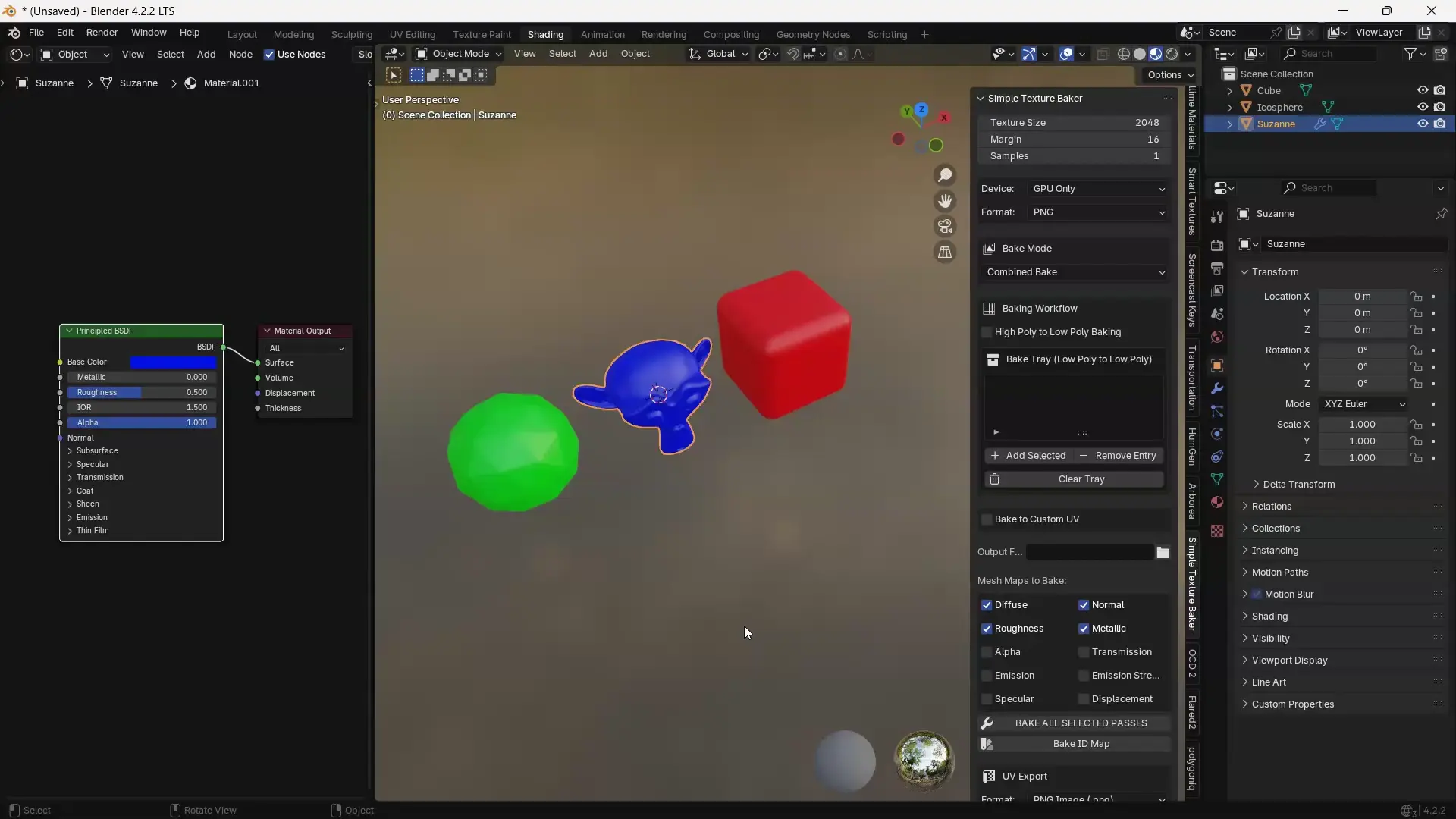Click the Clear Tray button

(1075, 479)
